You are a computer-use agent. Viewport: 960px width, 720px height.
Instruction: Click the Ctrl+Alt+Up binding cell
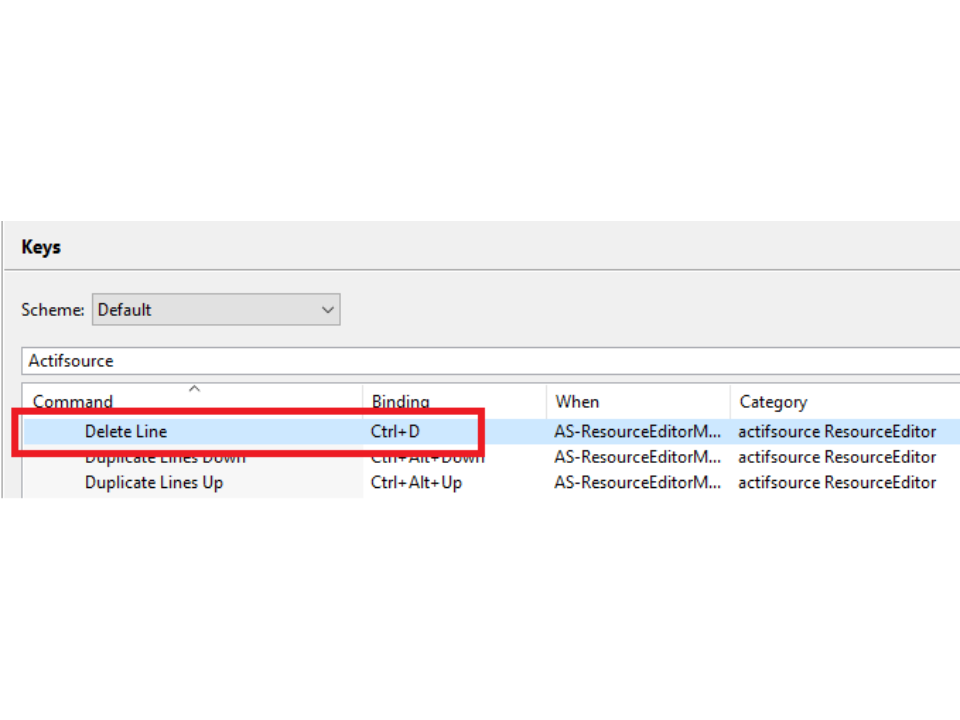[416, 483]
